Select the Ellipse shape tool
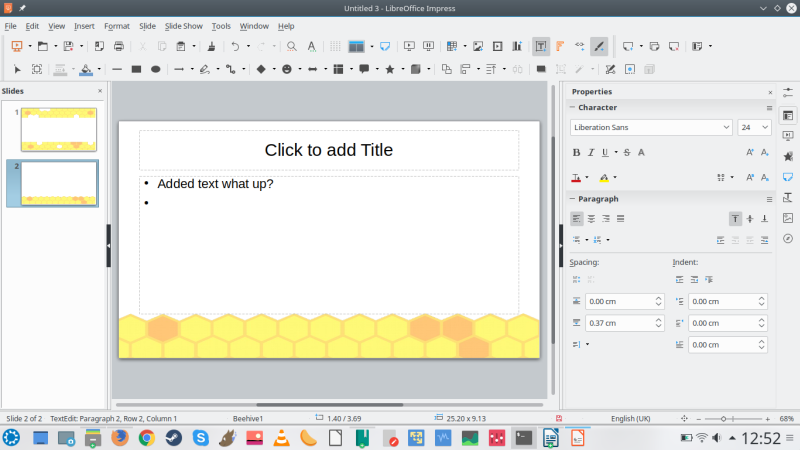800x450 pixels. [155, 69]
